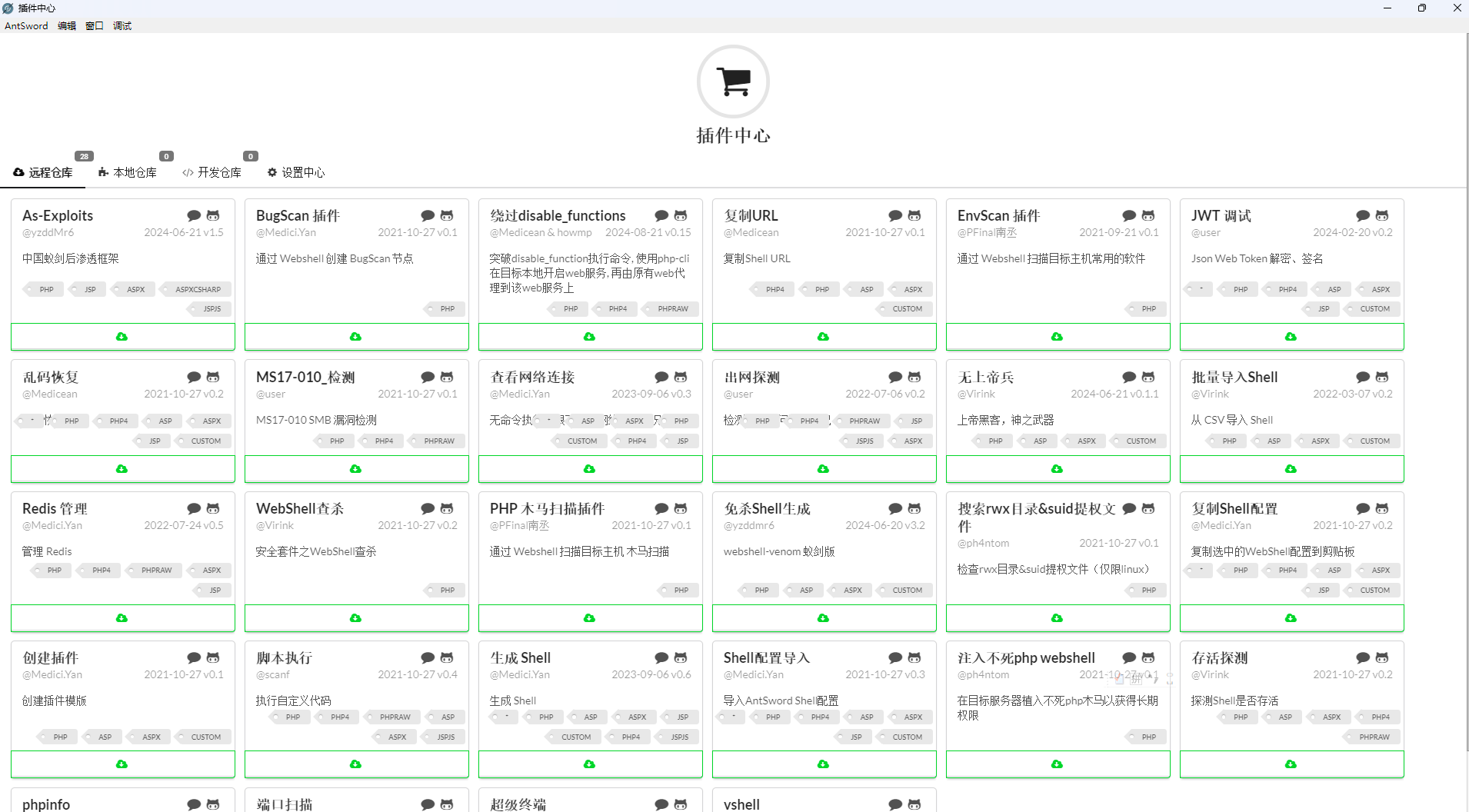
Task: Click the 绕过disable_functions plugin title
Action: (558, 216)
